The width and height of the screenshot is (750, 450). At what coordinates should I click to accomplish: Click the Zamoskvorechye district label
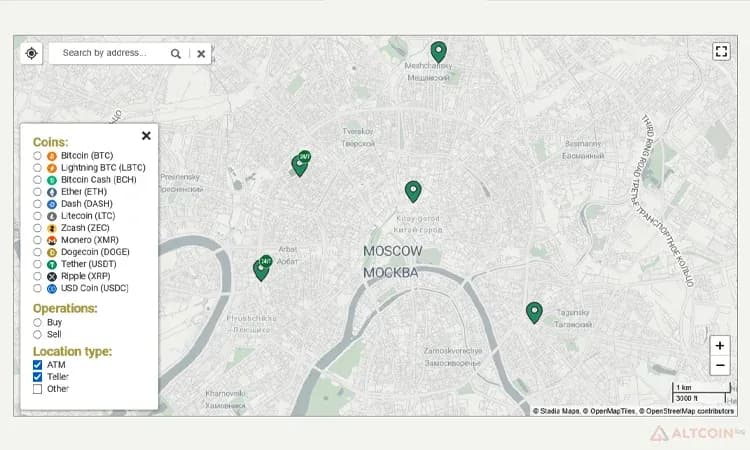[453, 351]
